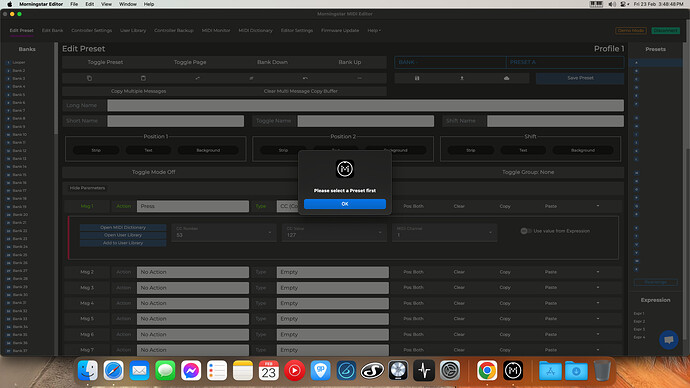The image size is (690, 388).
Task: Click the volume icon in the menu bar
Action: click(612, 4)
